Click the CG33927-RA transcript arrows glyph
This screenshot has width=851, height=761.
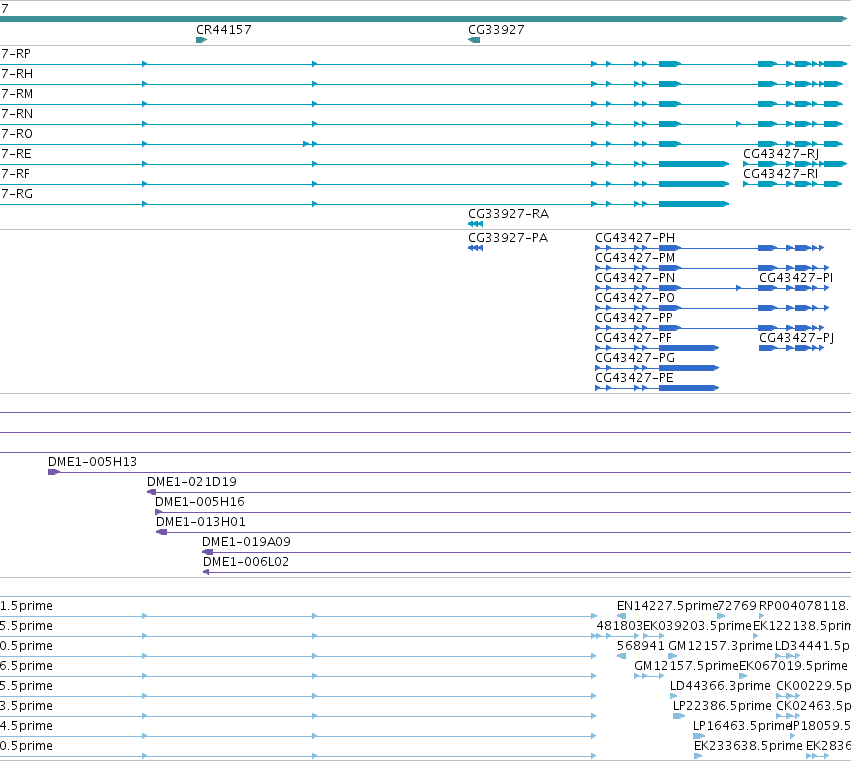click(475, 224)
